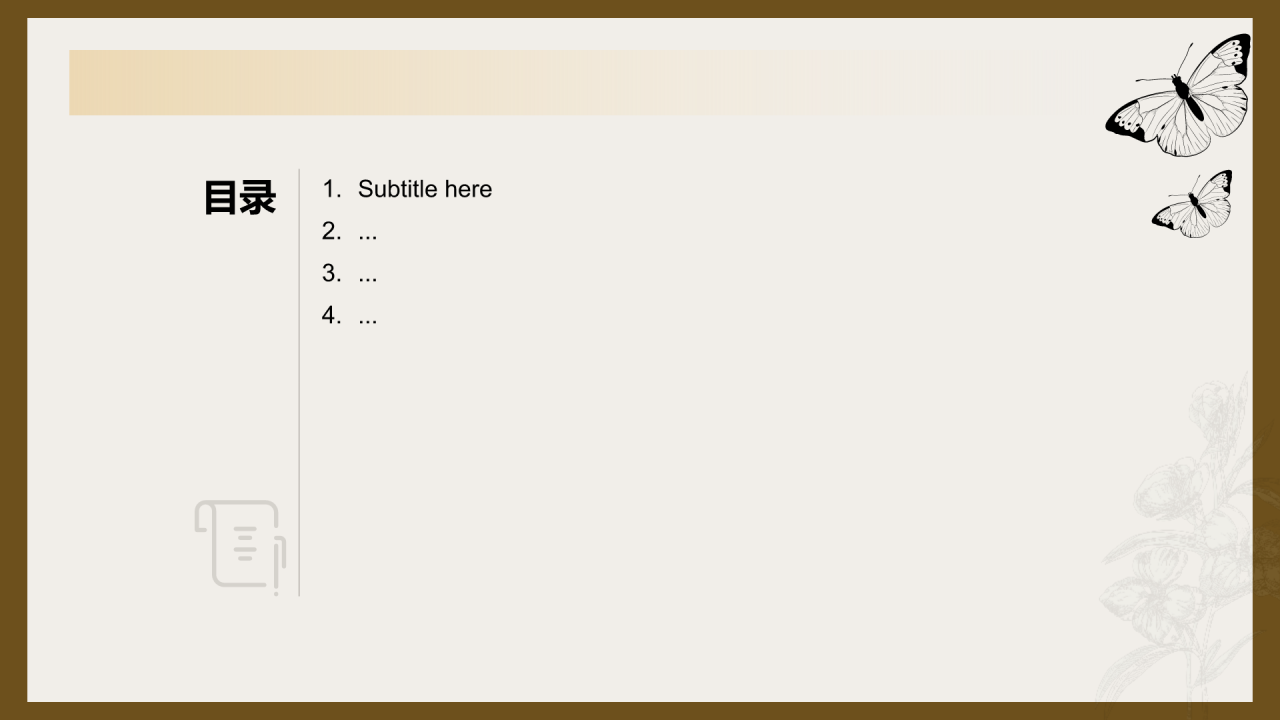Select the small butterfly illustration
The height and width of the screenshot is (720, 1280).
click(1192, 204)
